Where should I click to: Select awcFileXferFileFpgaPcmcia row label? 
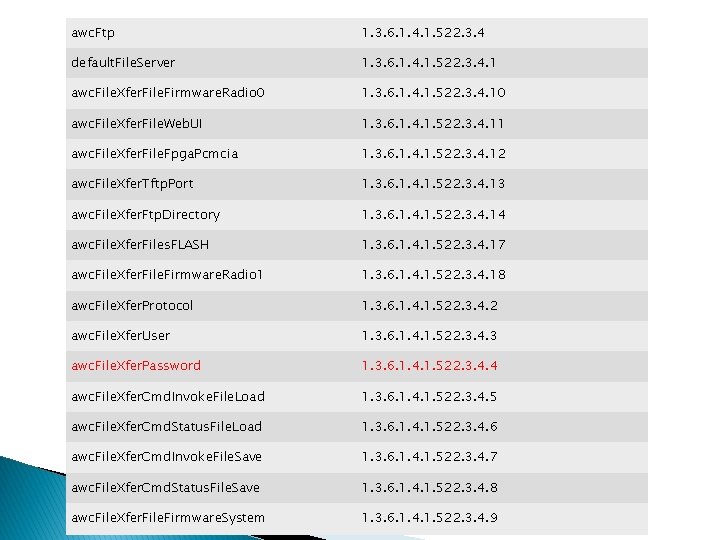click(155, 153)
